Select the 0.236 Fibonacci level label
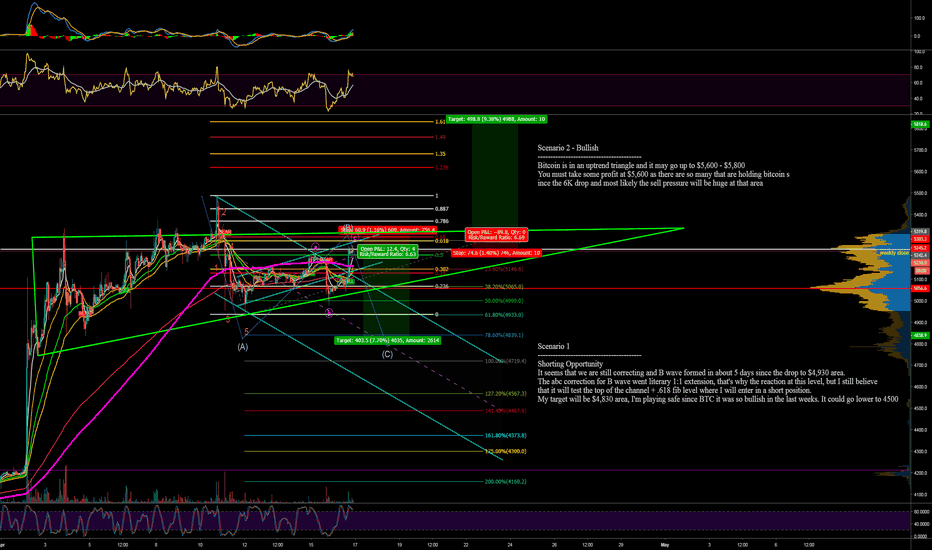 click(x=442, y=287)
